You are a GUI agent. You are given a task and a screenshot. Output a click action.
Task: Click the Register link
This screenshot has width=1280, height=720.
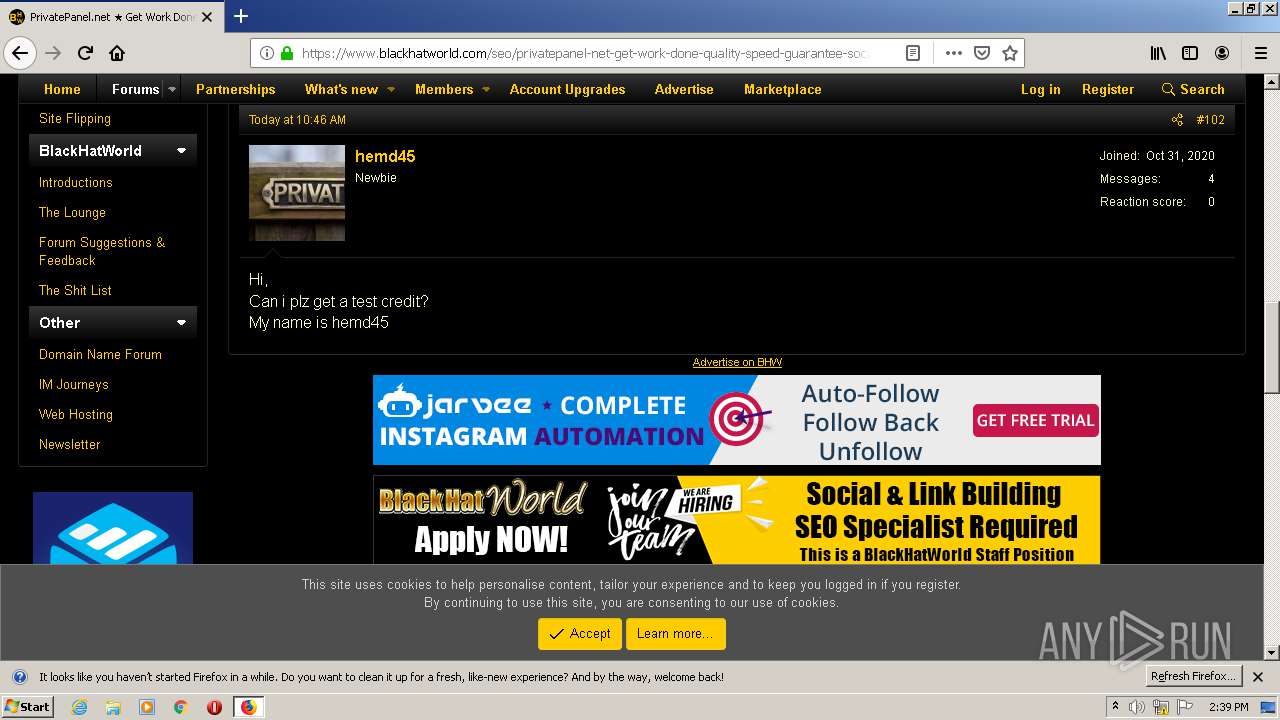click(1108, 89)
